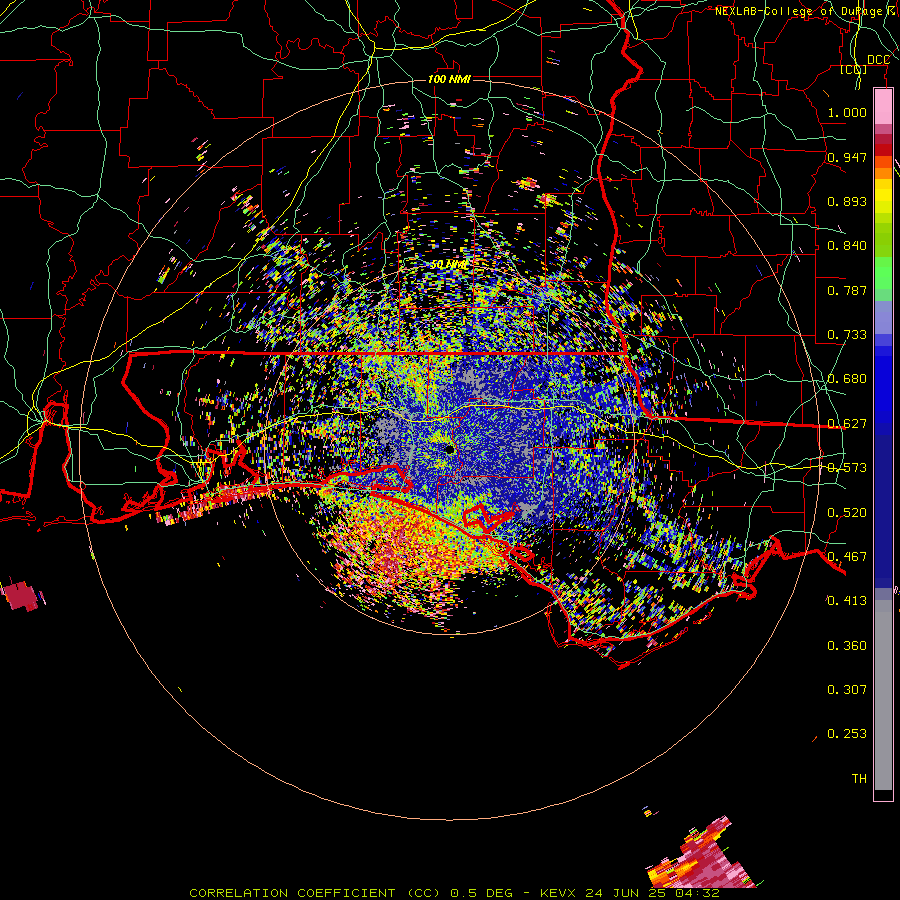
Task: Pick the orange segment of the color bar
Action: point(883,168)
